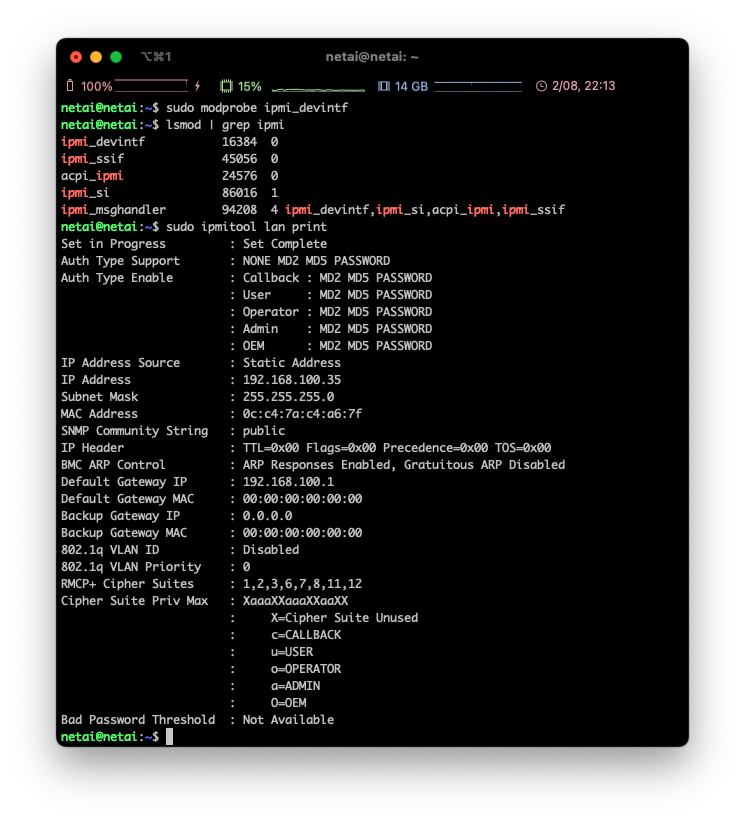Click the yellow minimize window button
This screenshot has height=821, width=745.
tap(96, 57)
